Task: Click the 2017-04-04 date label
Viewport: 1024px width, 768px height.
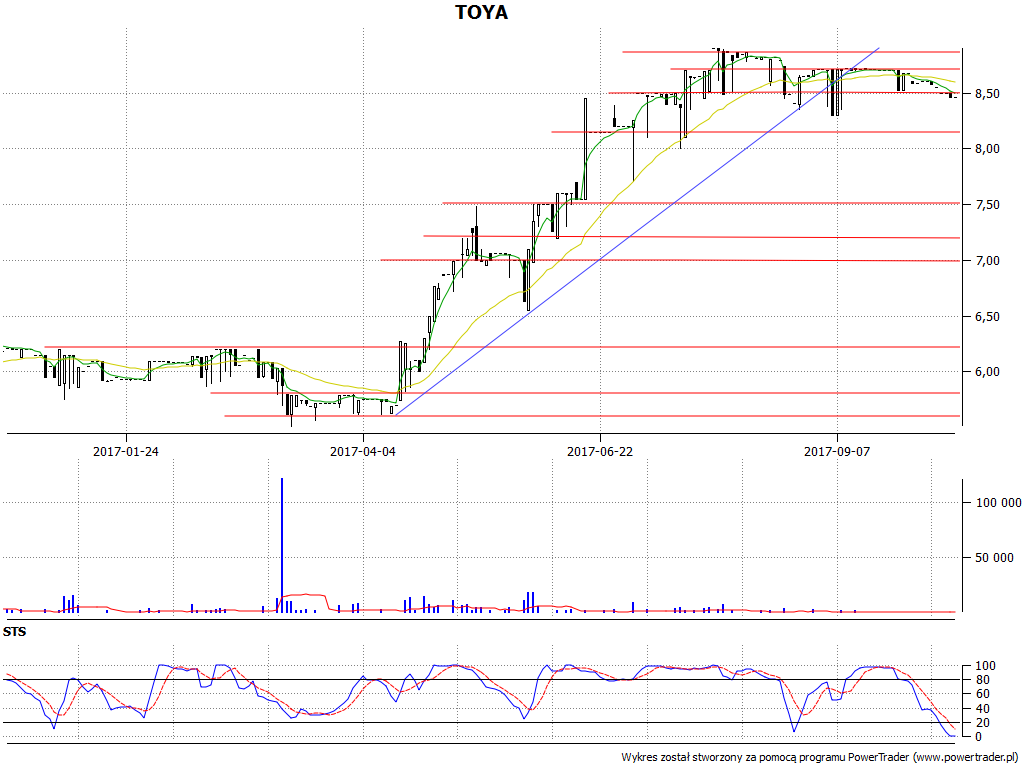Action: coord(363,451)
